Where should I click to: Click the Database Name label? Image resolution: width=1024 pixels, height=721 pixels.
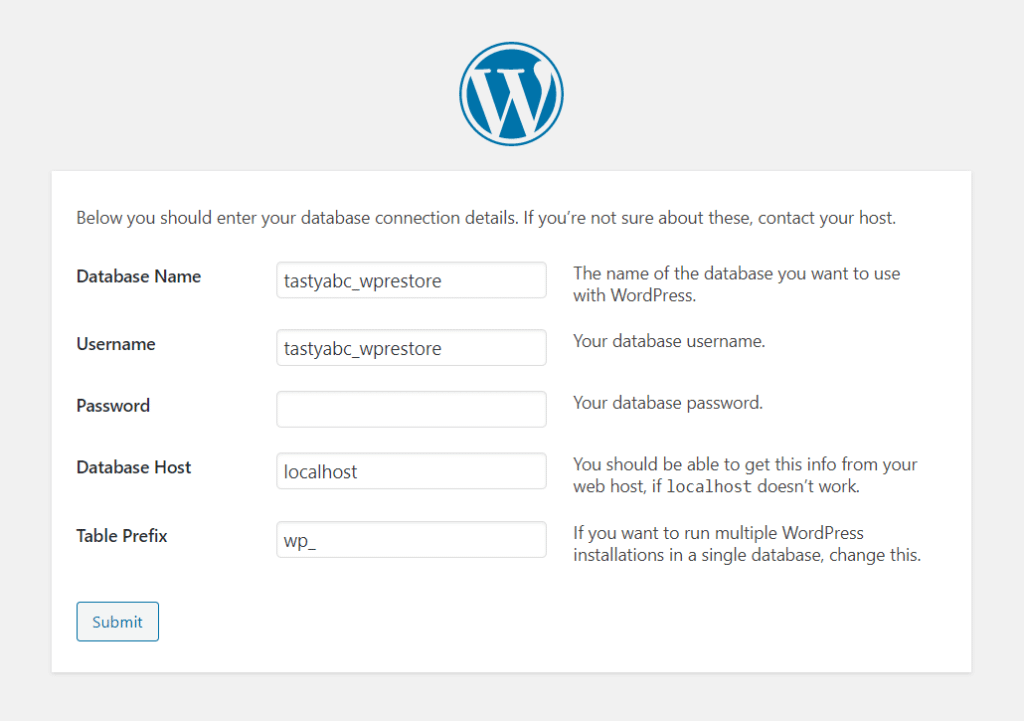click(x=138, y=276)
